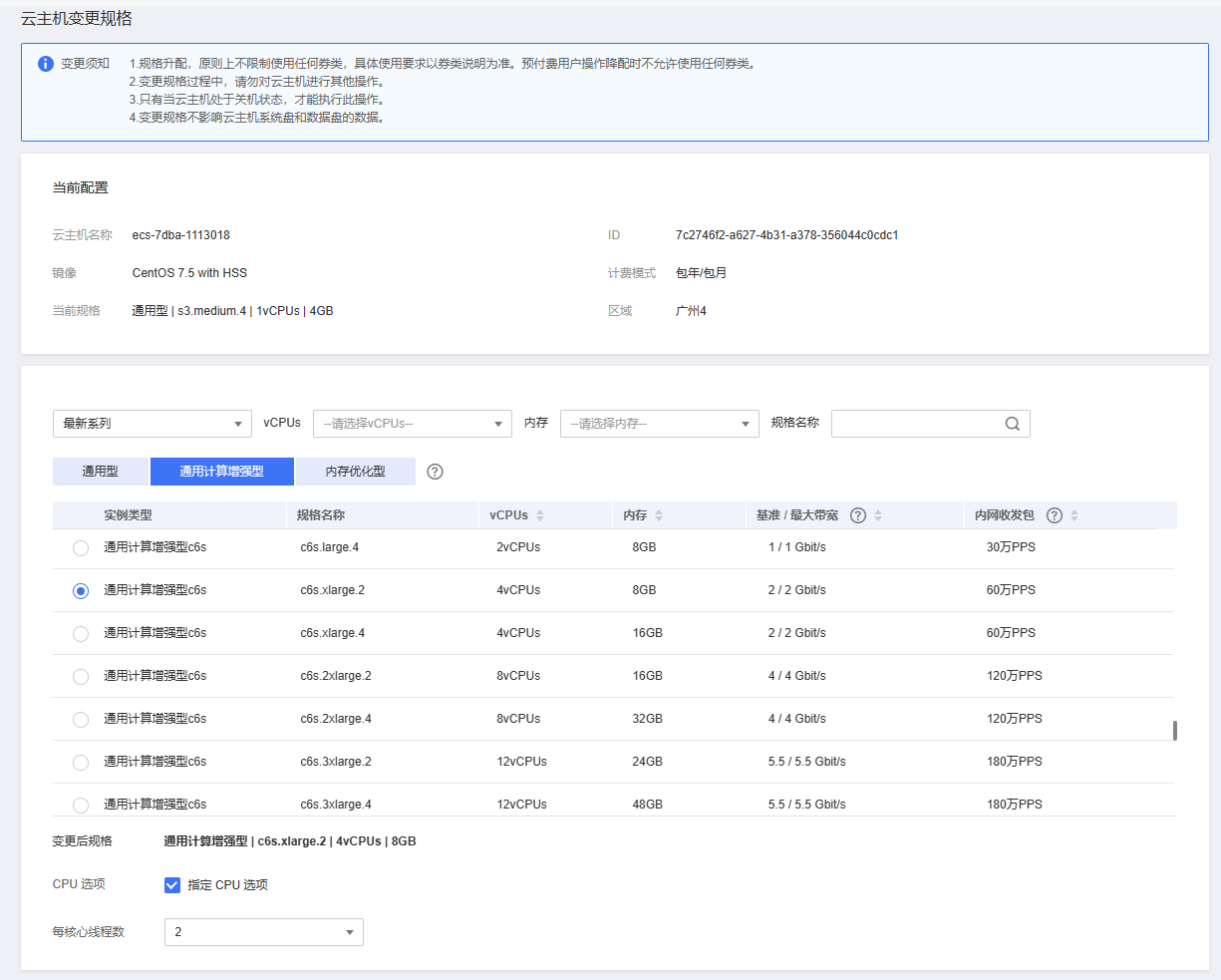Screen dimensions: 1221x980
Task: Click the 32GB memory cell
Action: 647,719
